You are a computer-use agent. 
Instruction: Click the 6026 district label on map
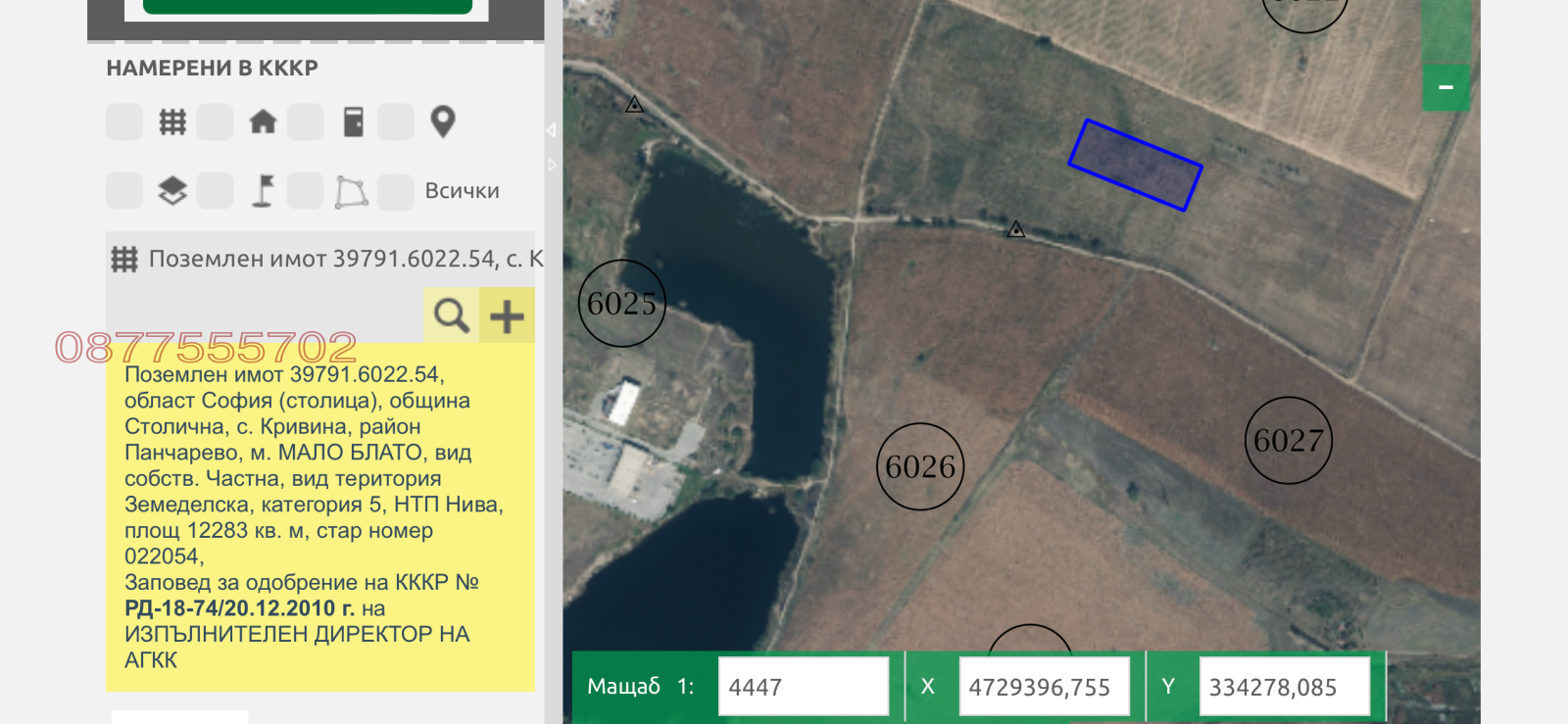coord(919,467)
